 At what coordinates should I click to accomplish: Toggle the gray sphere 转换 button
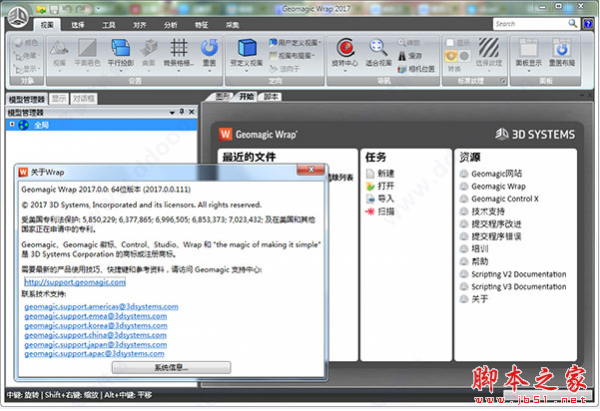(x=464, y=56)
